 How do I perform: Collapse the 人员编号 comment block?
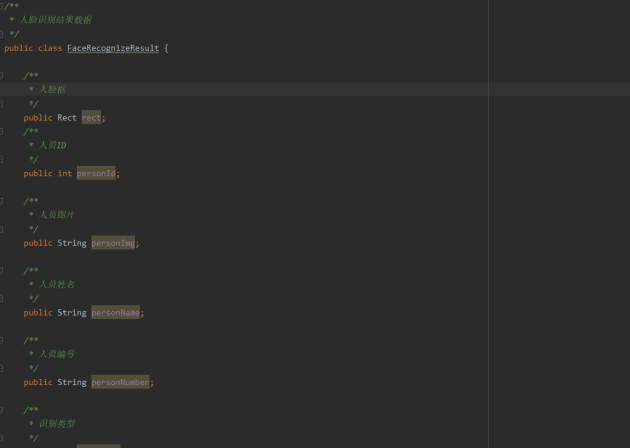pyautogui.click(x=1, y=340)
